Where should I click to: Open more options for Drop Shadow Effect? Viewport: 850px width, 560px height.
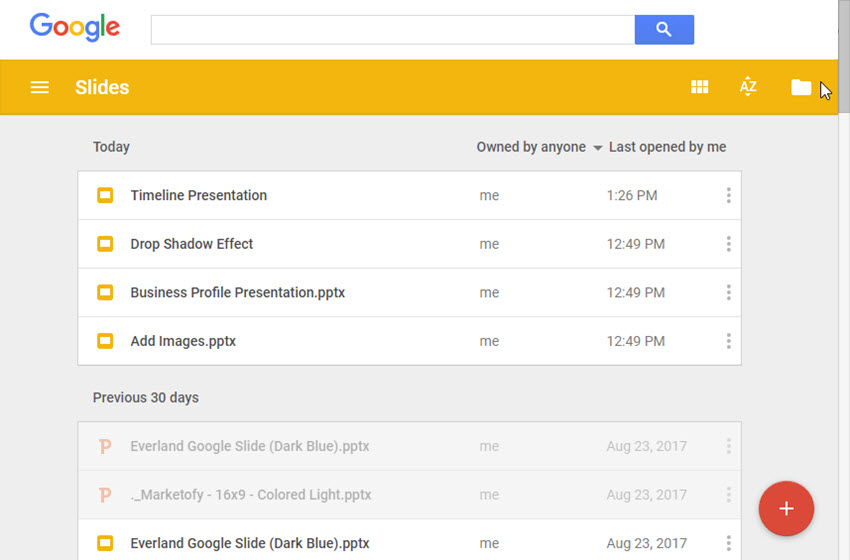pos(729,244)
